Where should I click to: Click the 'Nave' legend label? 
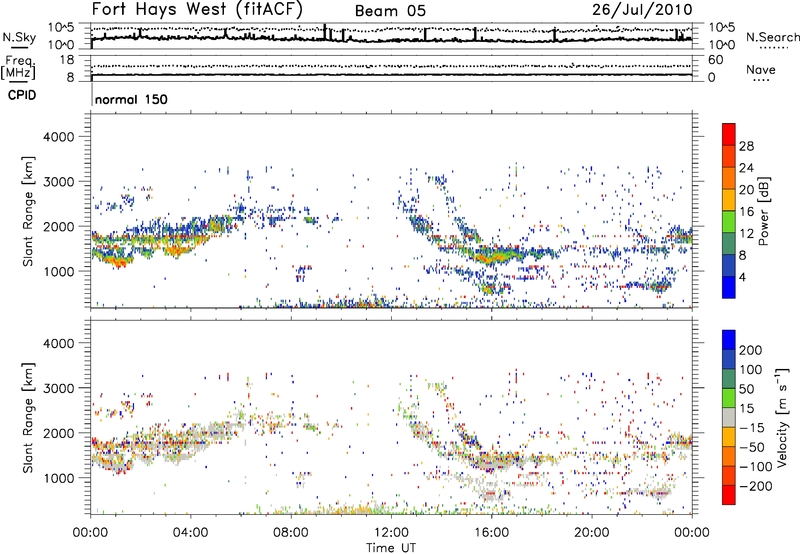[x=761, y=70]
